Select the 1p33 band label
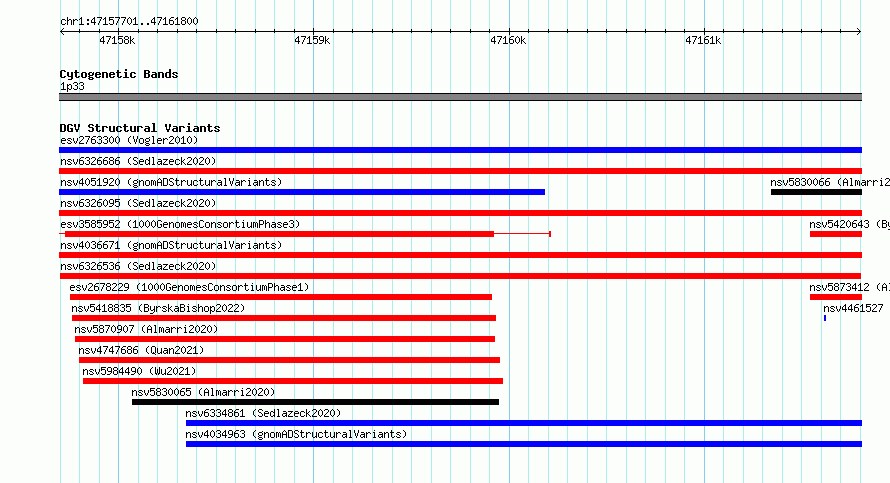 click(72, 86)
